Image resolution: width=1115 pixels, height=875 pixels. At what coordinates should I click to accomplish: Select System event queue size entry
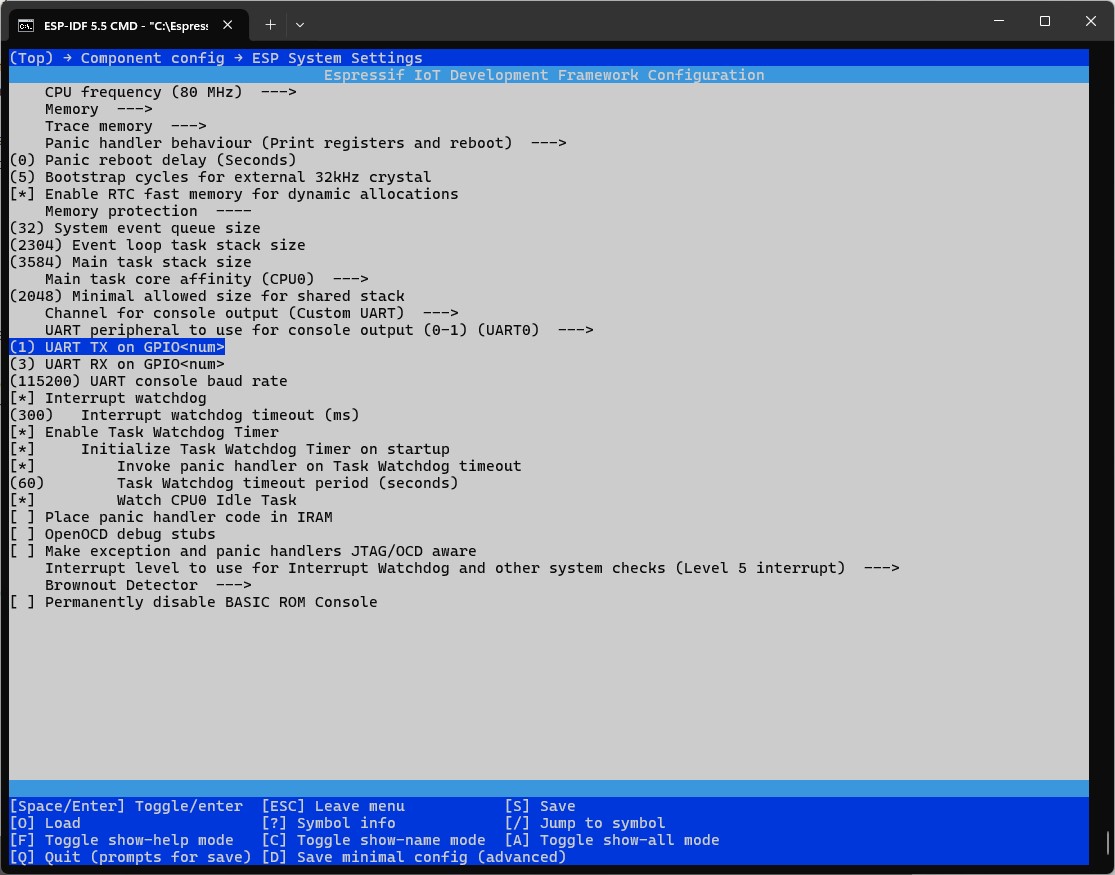135,228
